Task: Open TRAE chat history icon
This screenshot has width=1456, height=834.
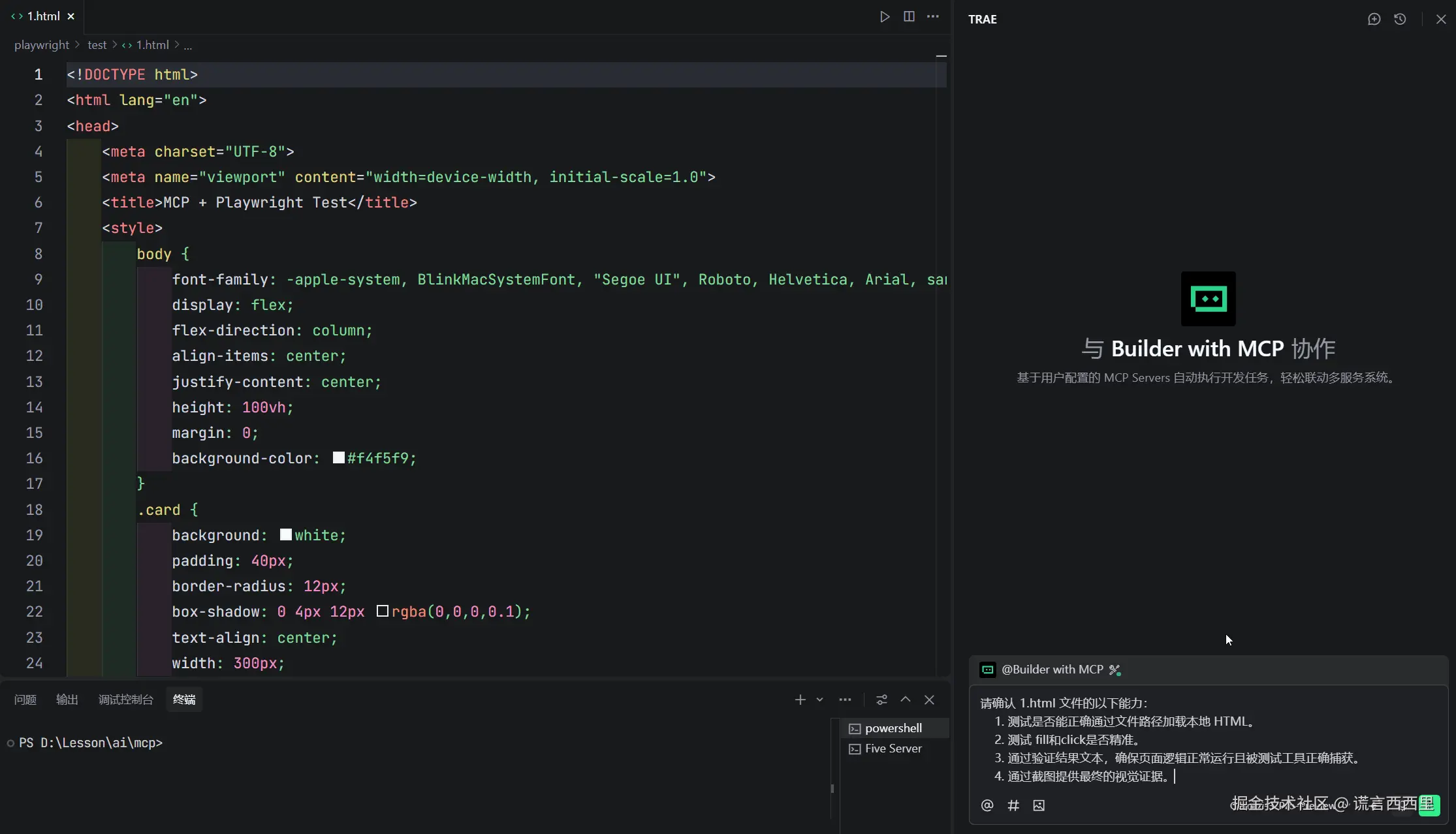Action: pyautogui.click(x=1400, y=19)
